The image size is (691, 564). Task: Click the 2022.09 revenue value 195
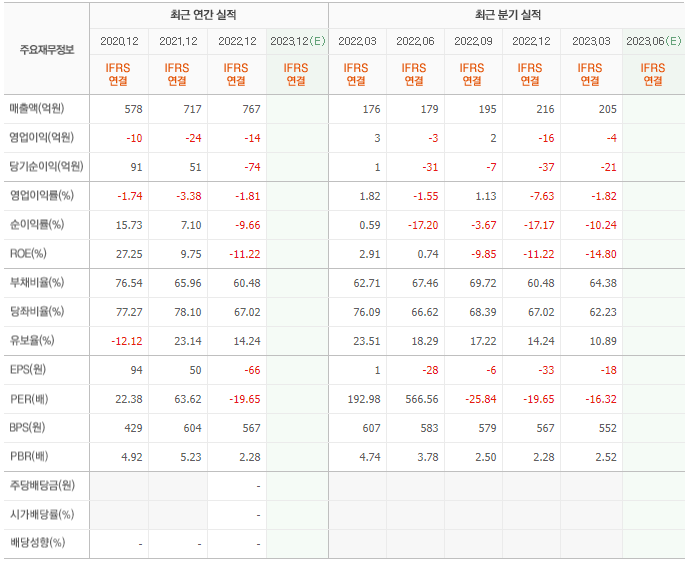point(487,109)
